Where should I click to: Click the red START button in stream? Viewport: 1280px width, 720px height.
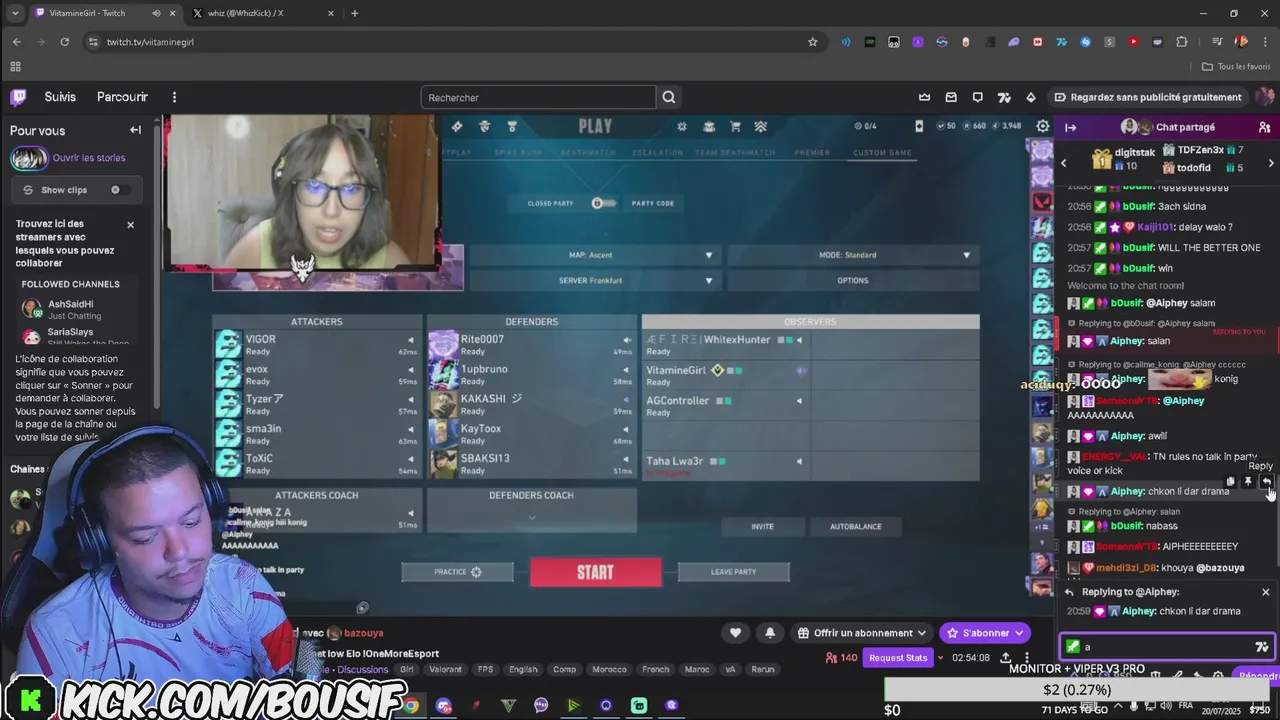point(595,572)
